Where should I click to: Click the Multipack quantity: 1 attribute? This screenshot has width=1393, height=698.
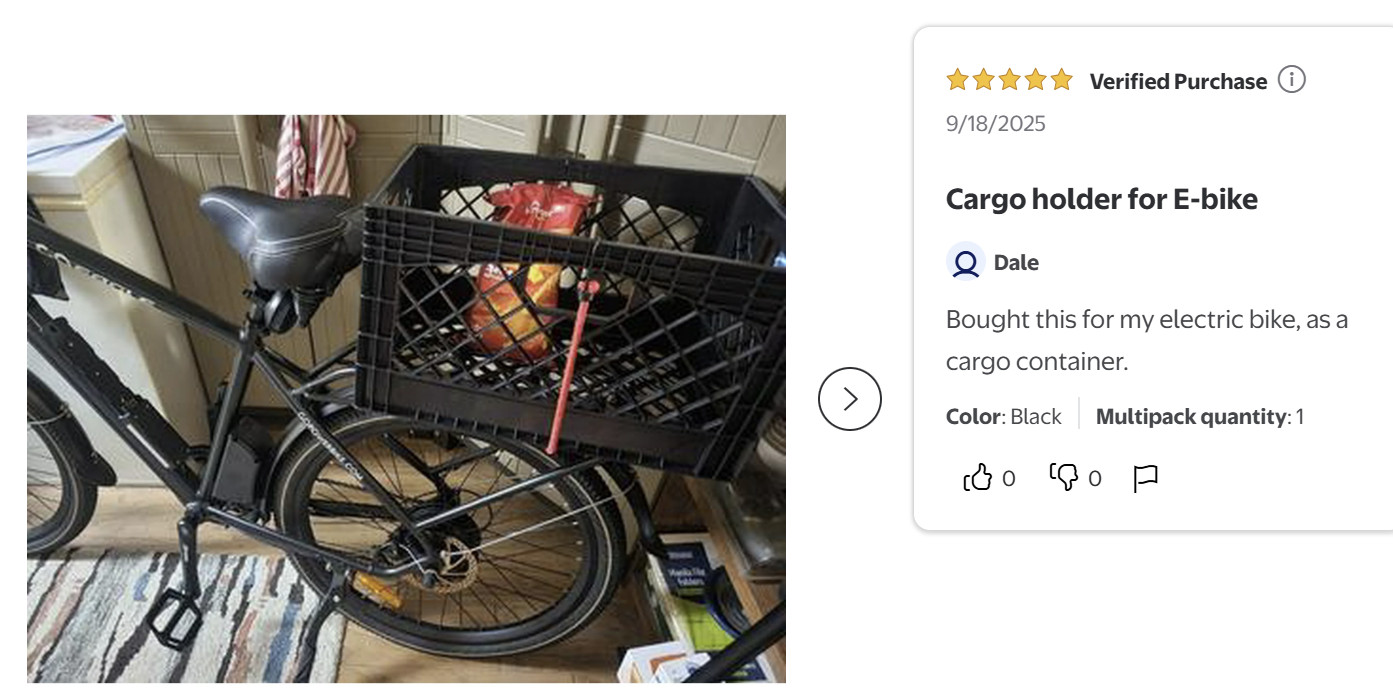pos(1200,417)
